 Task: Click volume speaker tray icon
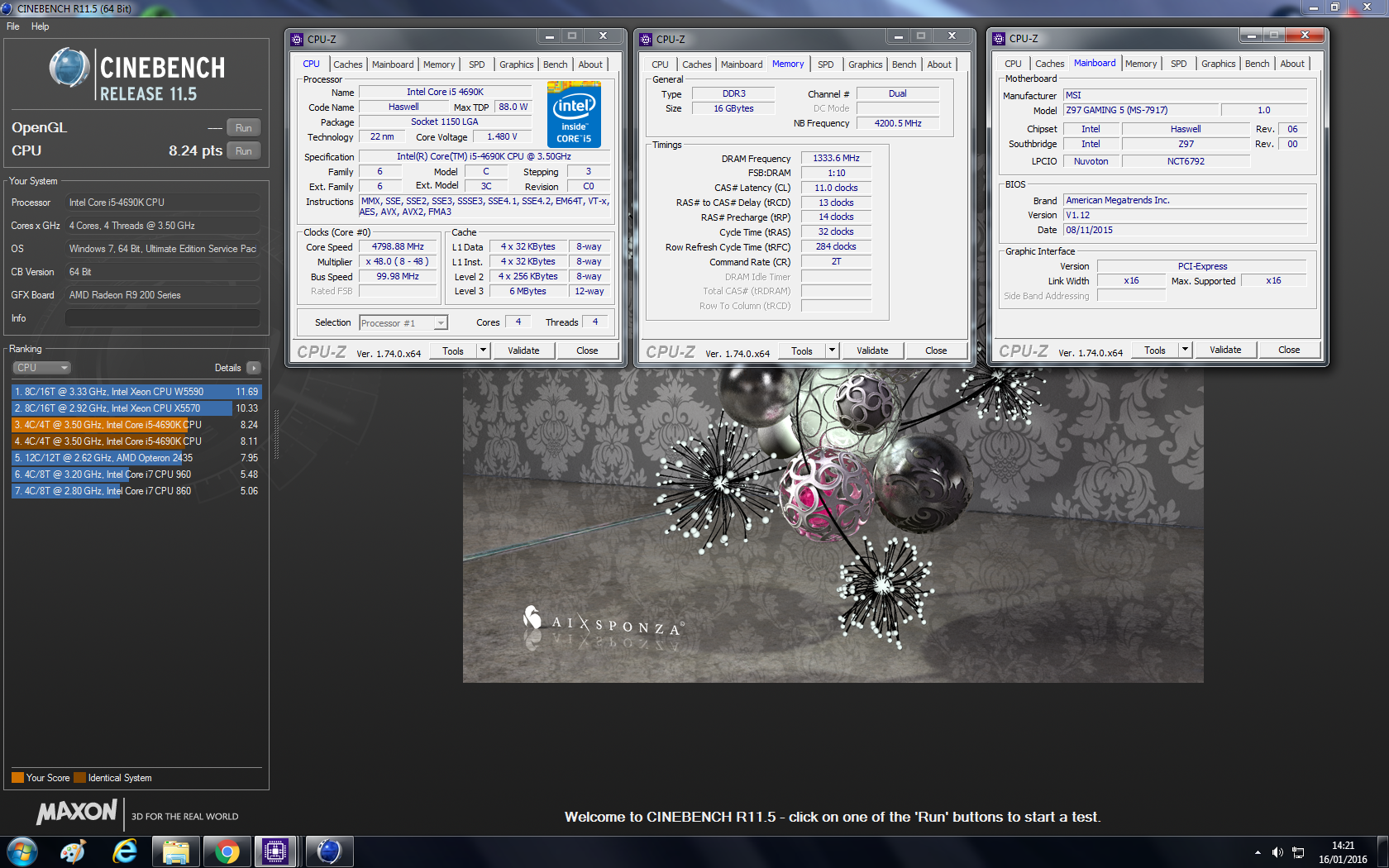[1277, 852]
